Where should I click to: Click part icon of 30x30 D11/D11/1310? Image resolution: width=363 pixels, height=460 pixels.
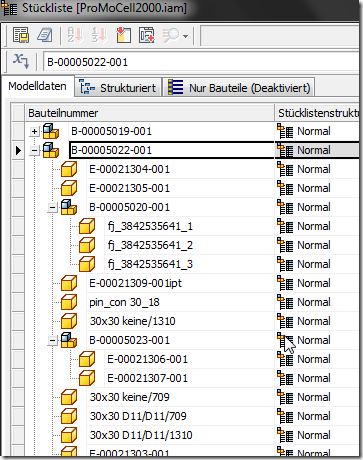click(x=69, y=435)
